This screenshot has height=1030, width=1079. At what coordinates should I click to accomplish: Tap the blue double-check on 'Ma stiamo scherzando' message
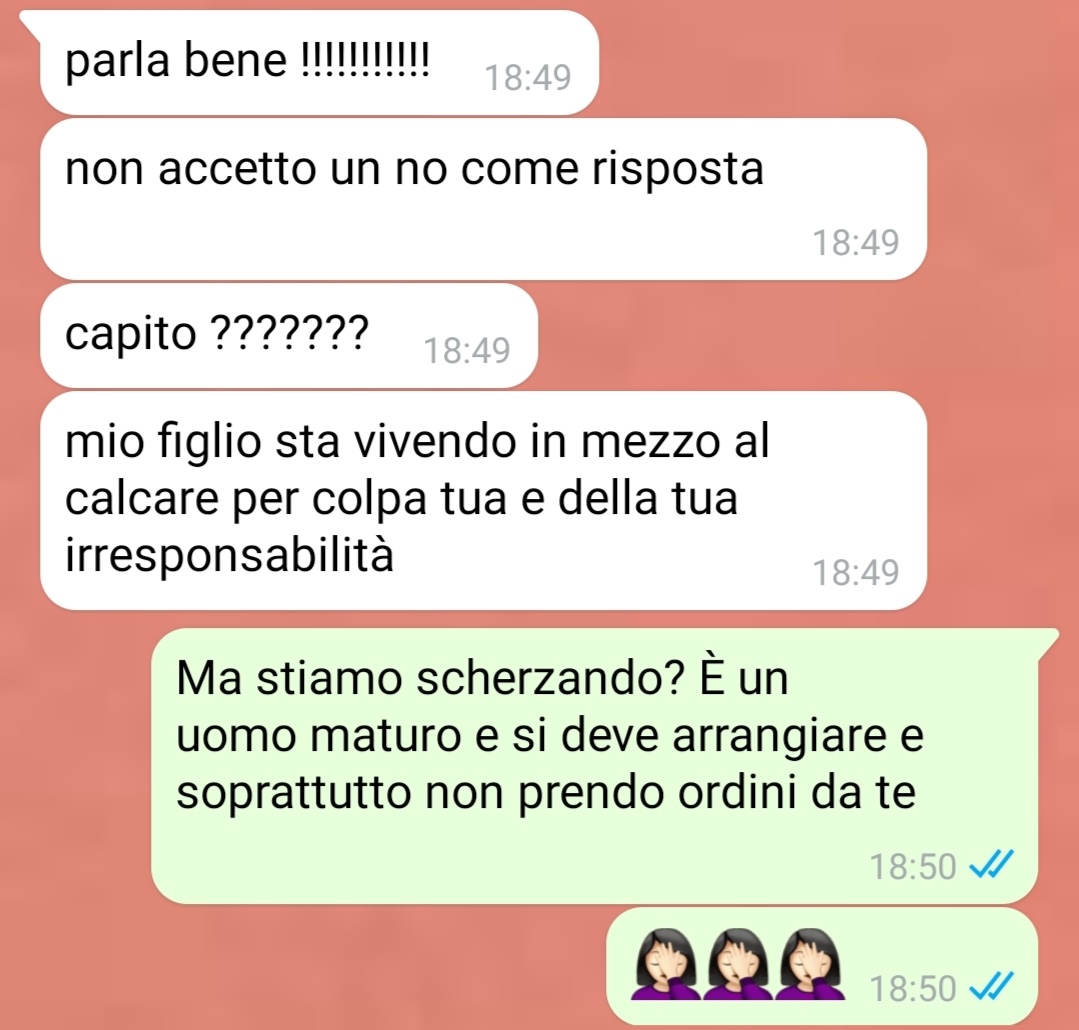coord(992,864)
